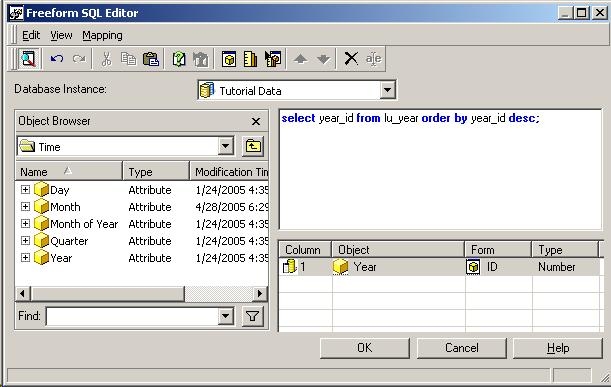Select the Month attribute row
The width and height of the screenshot is (611, 387).
142,207
